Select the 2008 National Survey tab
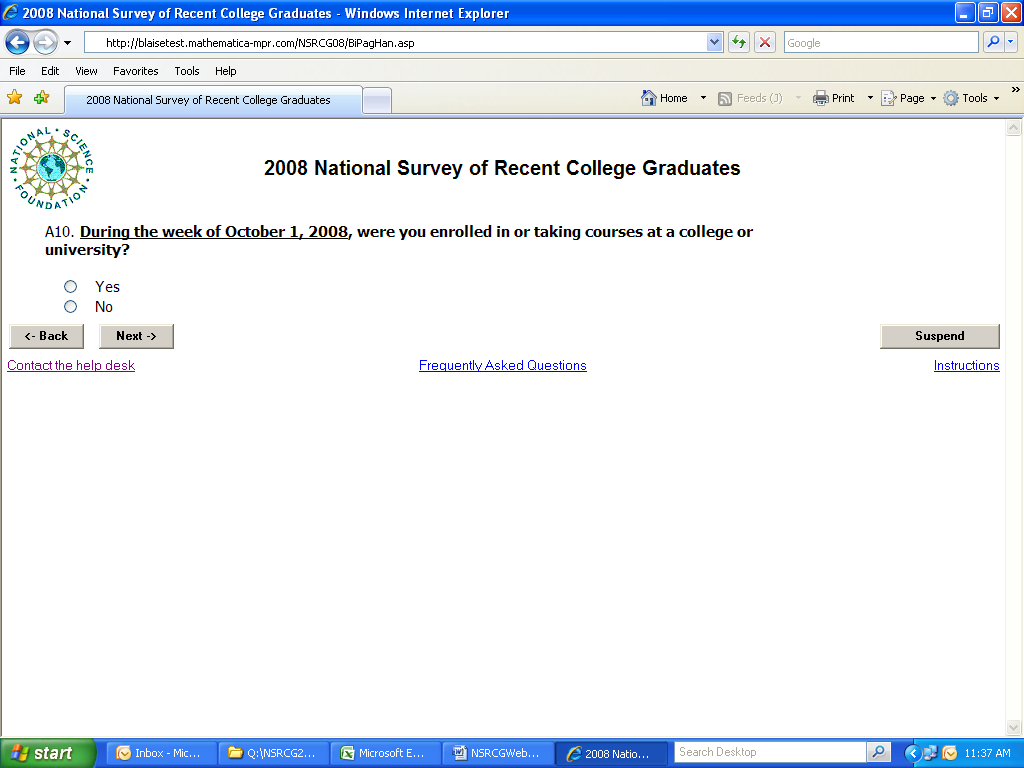Viewport: 1024px width, 768px height. click(x=213, y=100)
